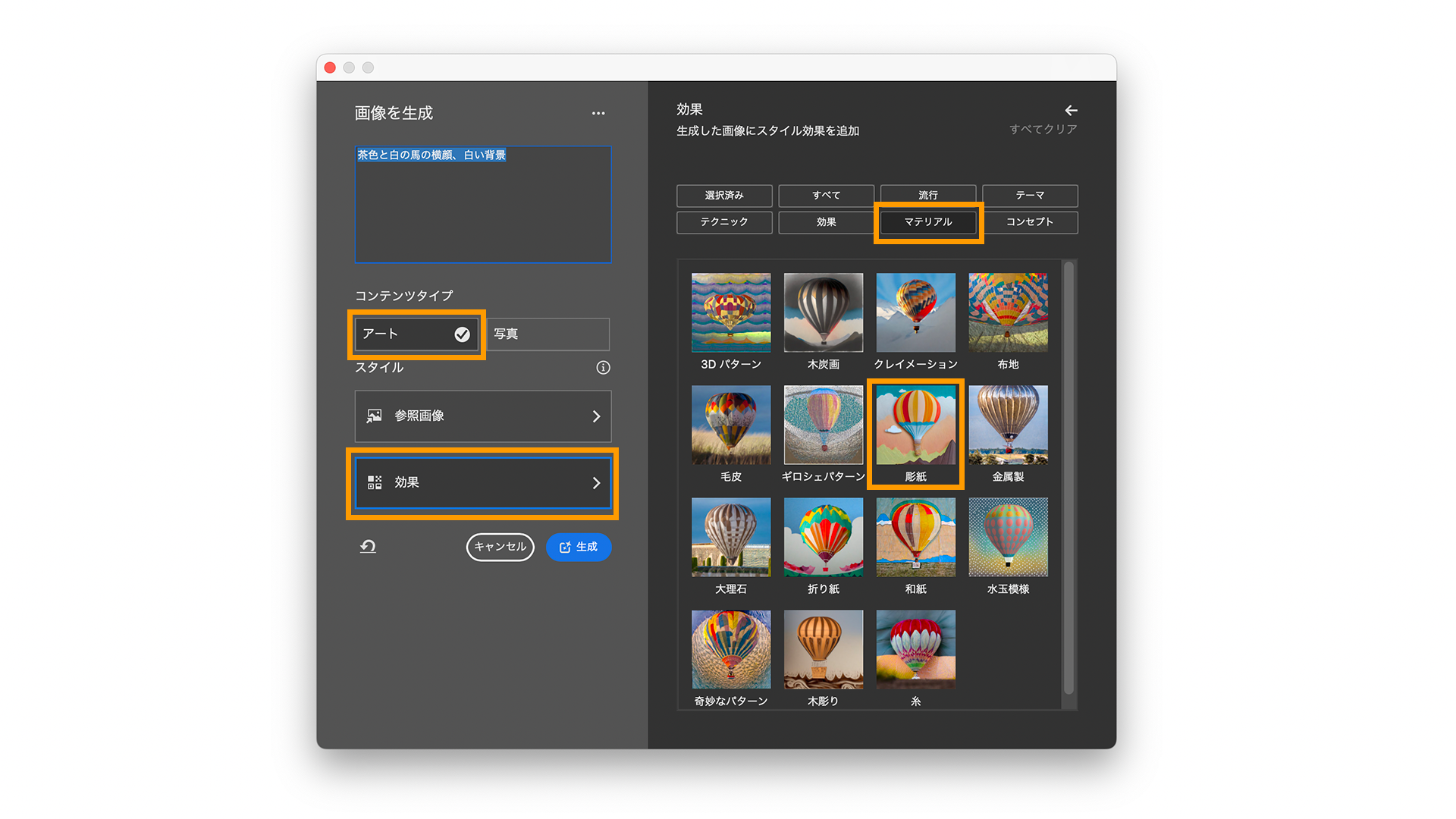Choose the 木炭画 effect thumbnail
The width and height of the screenshot is (1456, 819).
[823, 312]
